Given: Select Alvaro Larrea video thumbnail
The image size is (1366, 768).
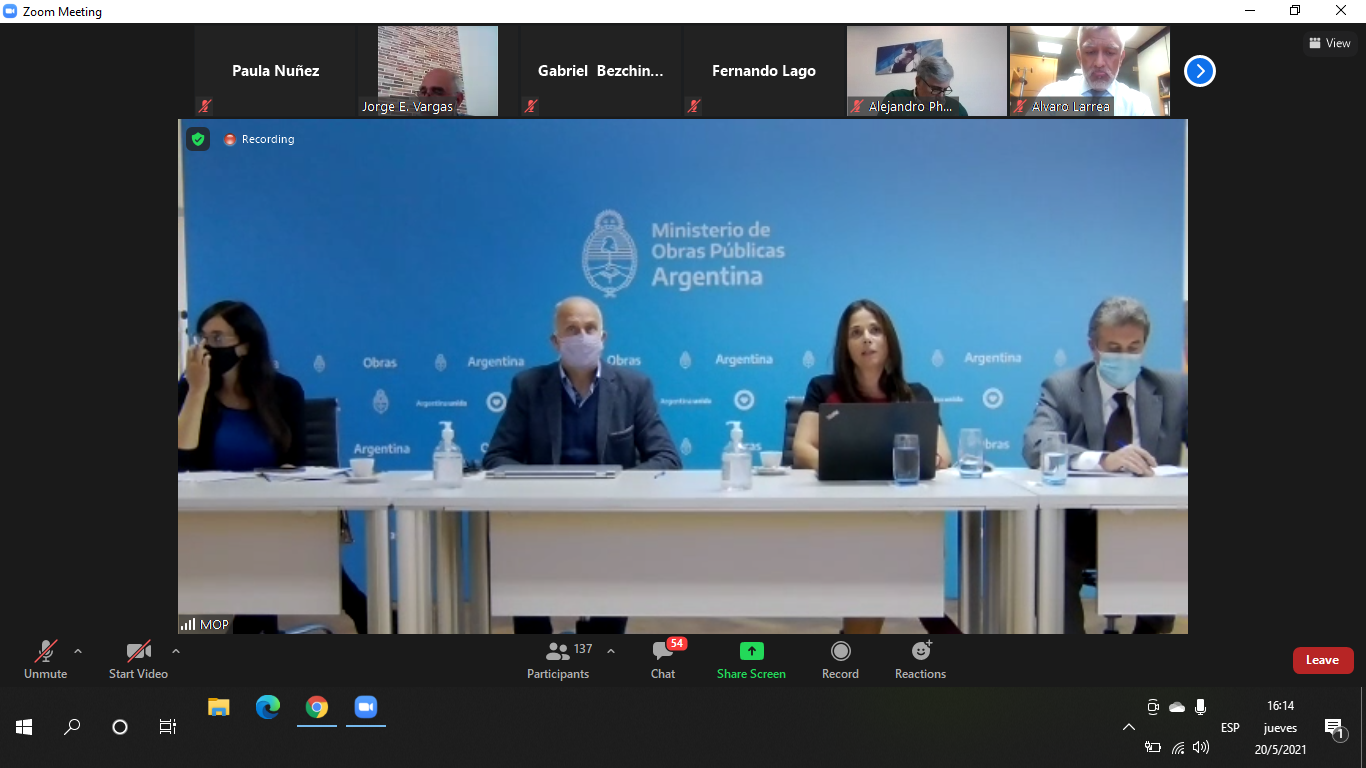Looking at the screenshot, I should coord(1090,71).
